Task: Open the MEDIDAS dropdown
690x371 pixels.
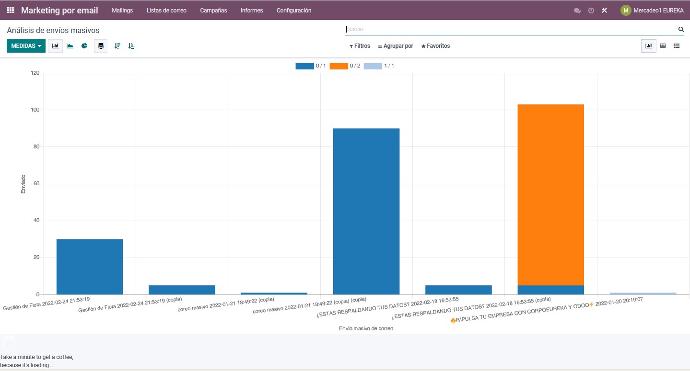Action: click(26, 46)
